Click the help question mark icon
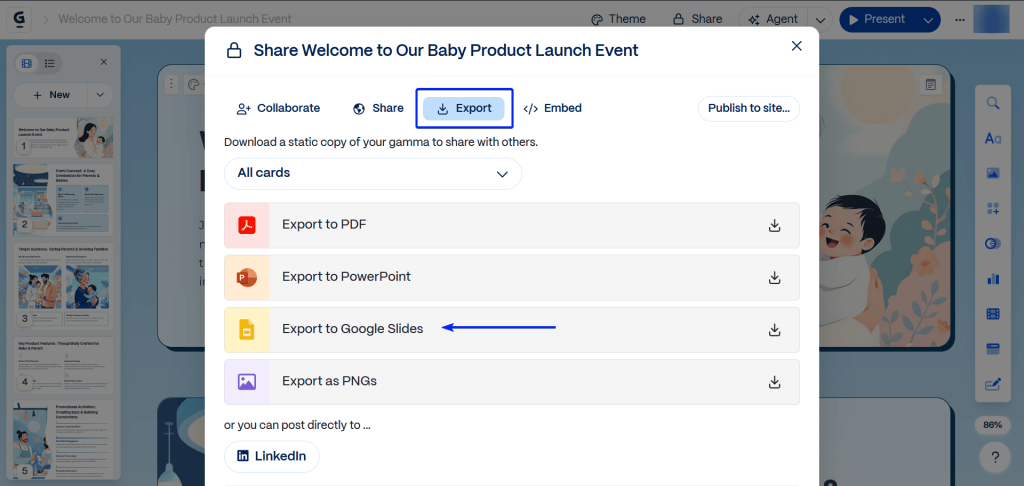 click(x=993, y=458)
